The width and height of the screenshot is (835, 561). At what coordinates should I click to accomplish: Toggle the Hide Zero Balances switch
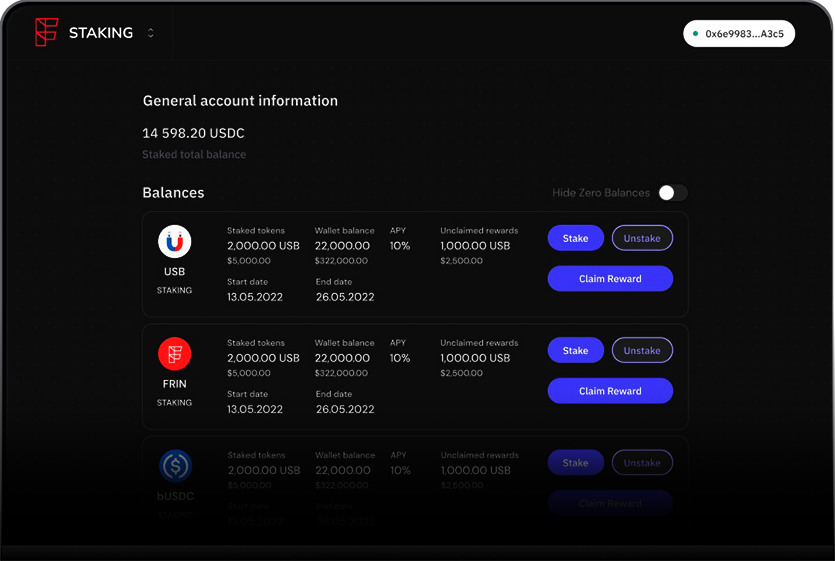672,193
